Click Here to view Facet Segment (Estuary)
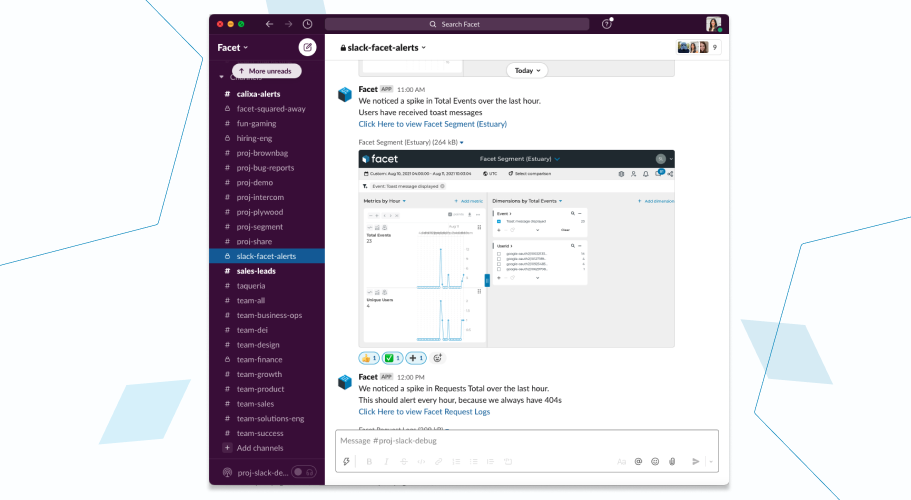 [x=432, y=124]
